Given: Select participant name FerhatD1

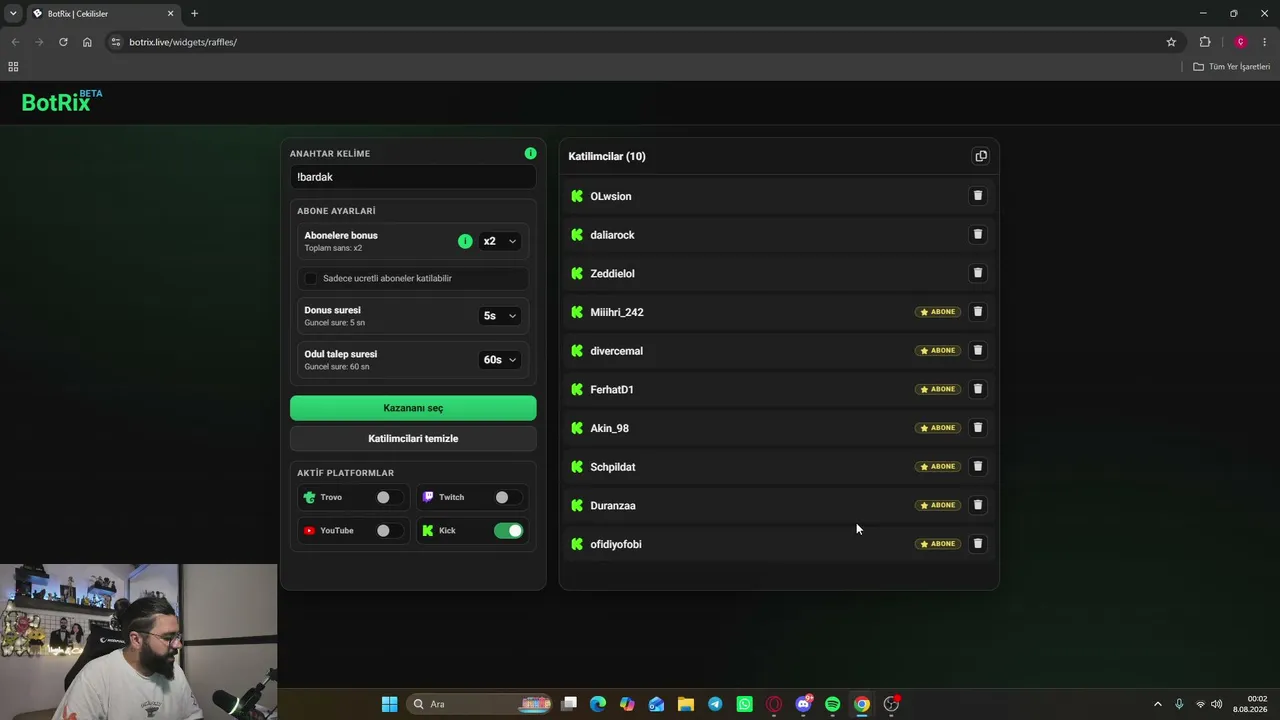Looking at the screenshot, I should pyautogui.click(x=612, y=390).
